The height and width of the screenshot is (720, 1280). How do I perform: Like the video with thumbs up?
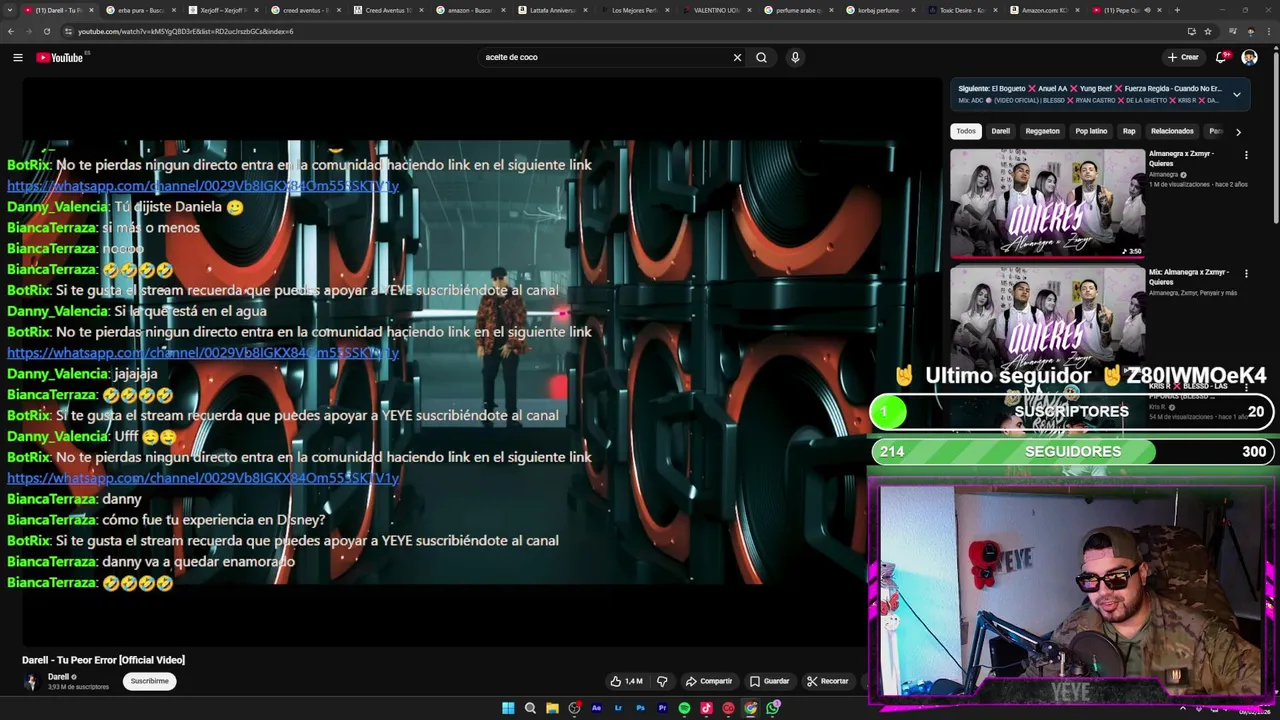tap(627, 681)
